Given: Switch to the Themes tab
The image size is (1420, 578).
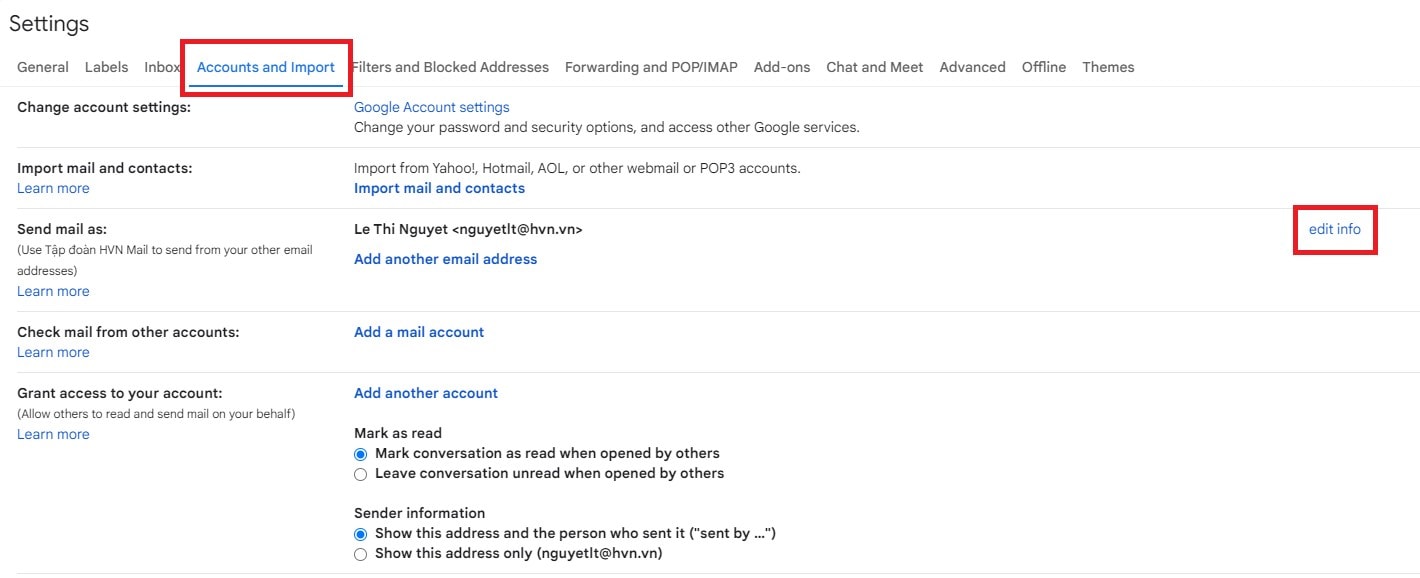Looking at the screenshot, I should pos(1108,67).
